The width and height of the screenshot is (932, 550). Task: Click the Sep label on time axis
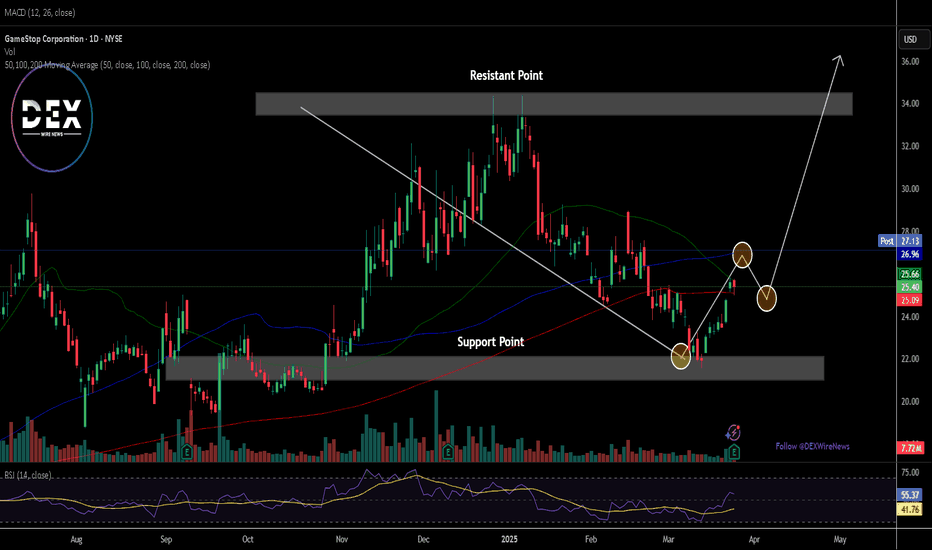click(x=166, y=539)
